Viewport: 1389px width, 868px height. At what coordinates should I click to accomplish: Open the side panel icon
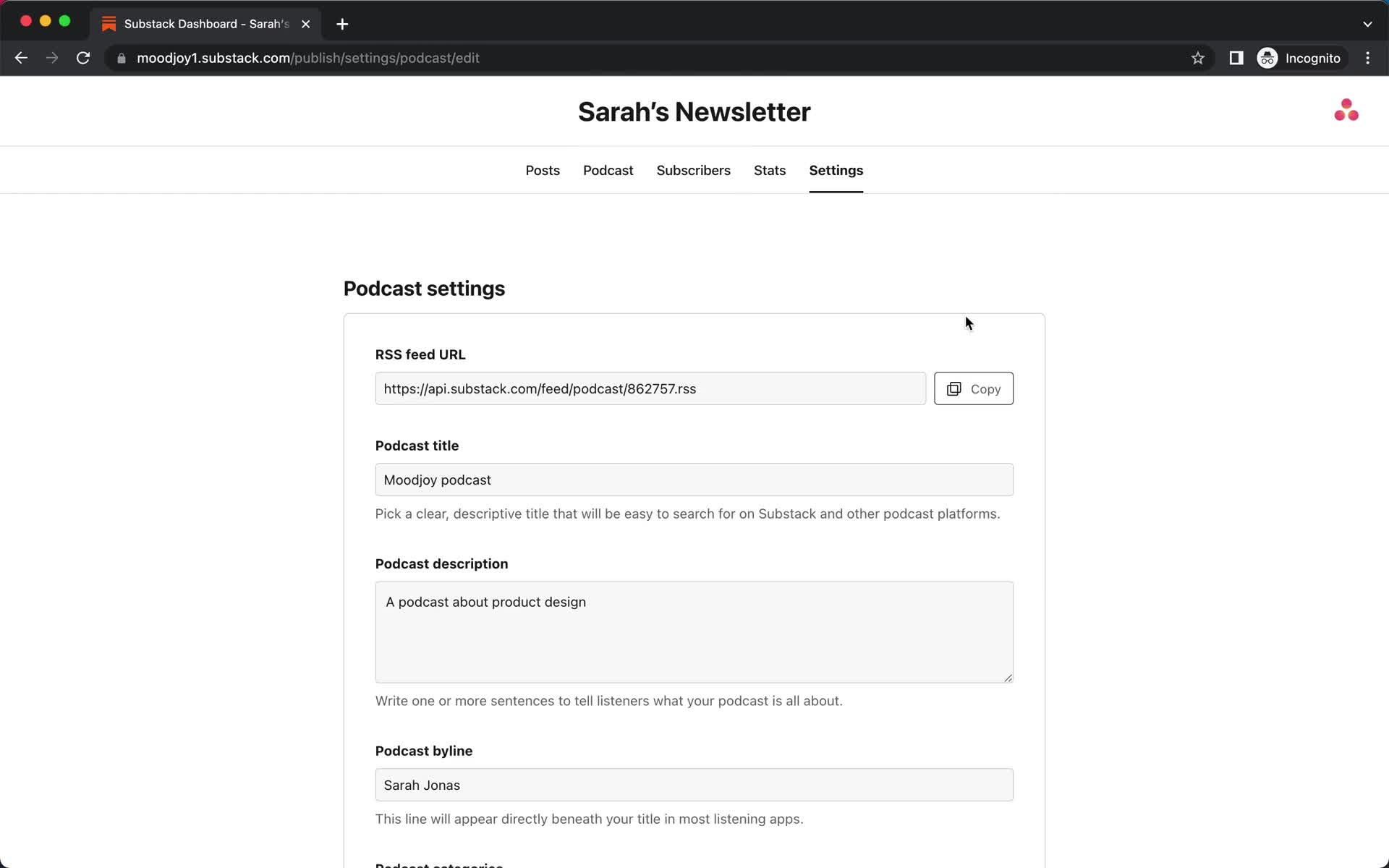[x=1236, y=58]
